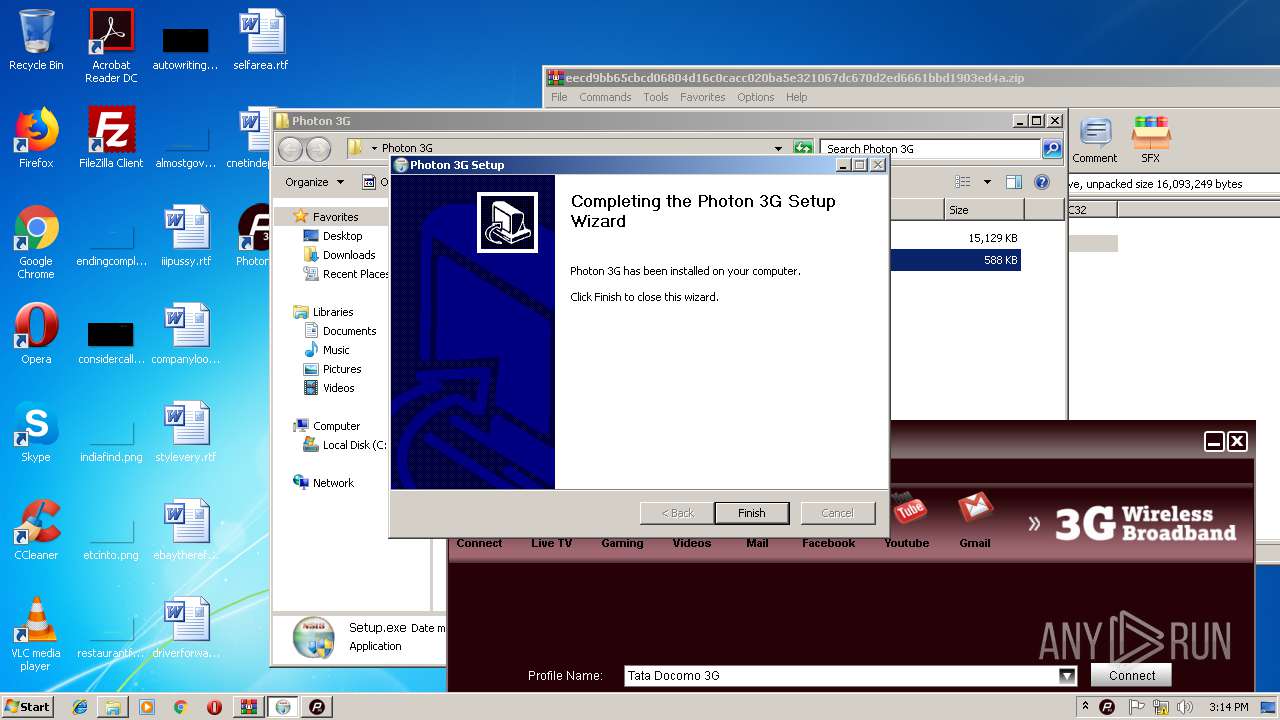Click the Size column header in Explorer

pyautogui.click(x=984, y=210)
